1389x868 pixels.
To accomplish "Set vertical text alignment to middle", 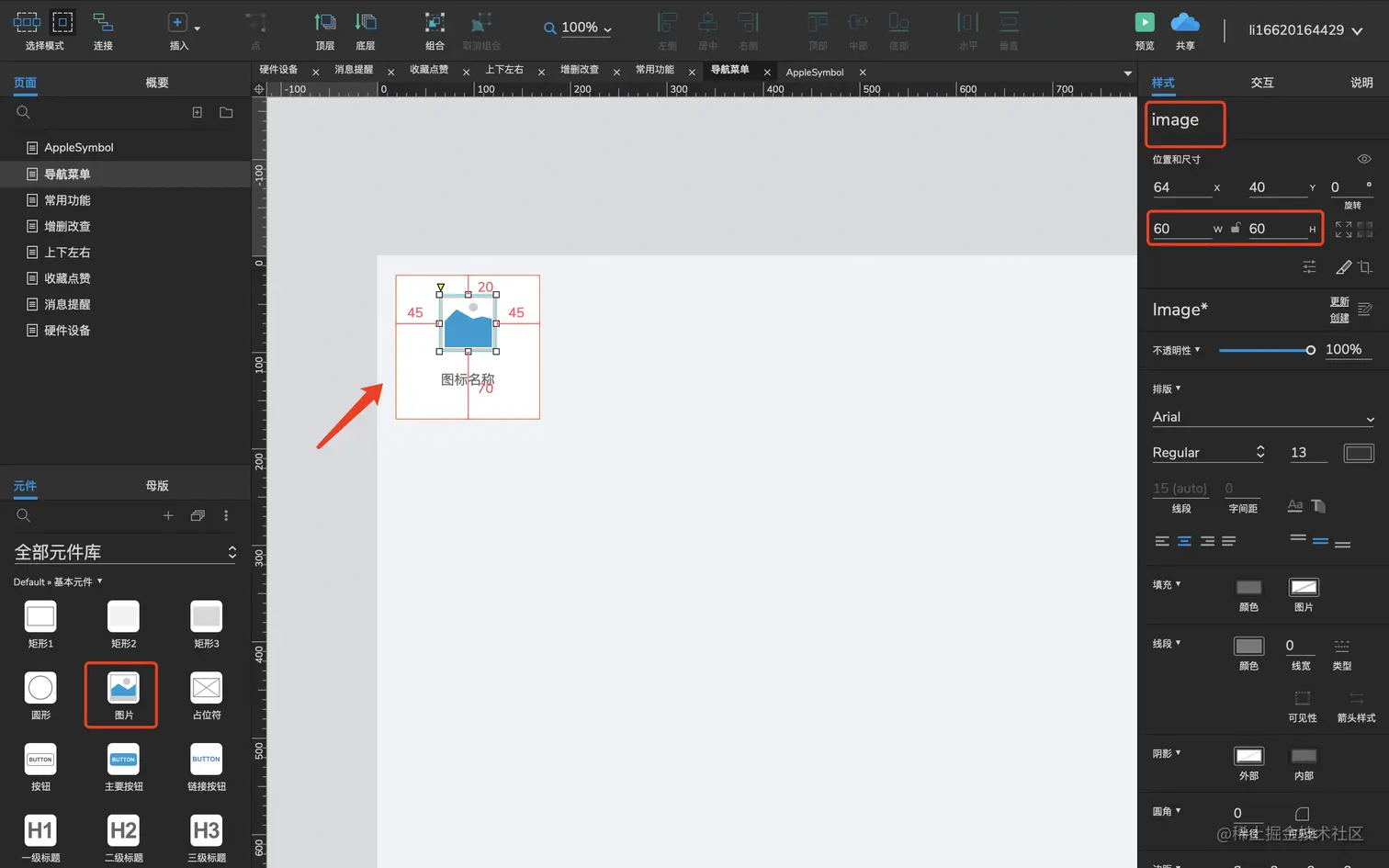I will 1320,541.
